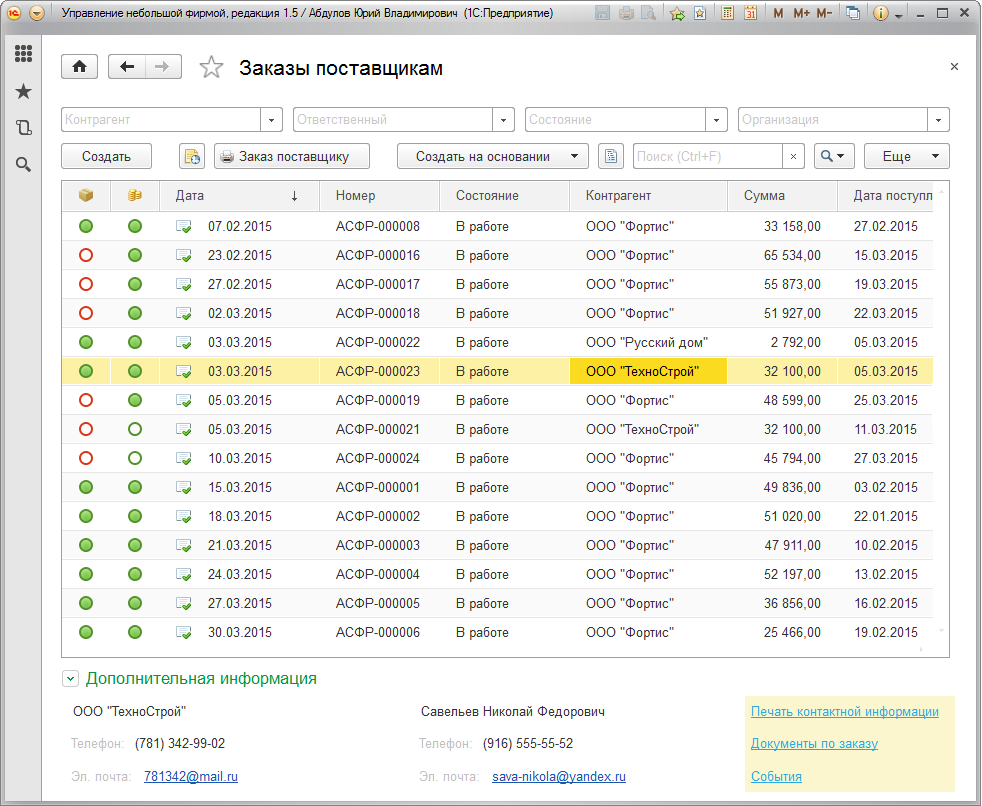Go back with the left arrow button
The image size is (982, 806).
(127, 67)
